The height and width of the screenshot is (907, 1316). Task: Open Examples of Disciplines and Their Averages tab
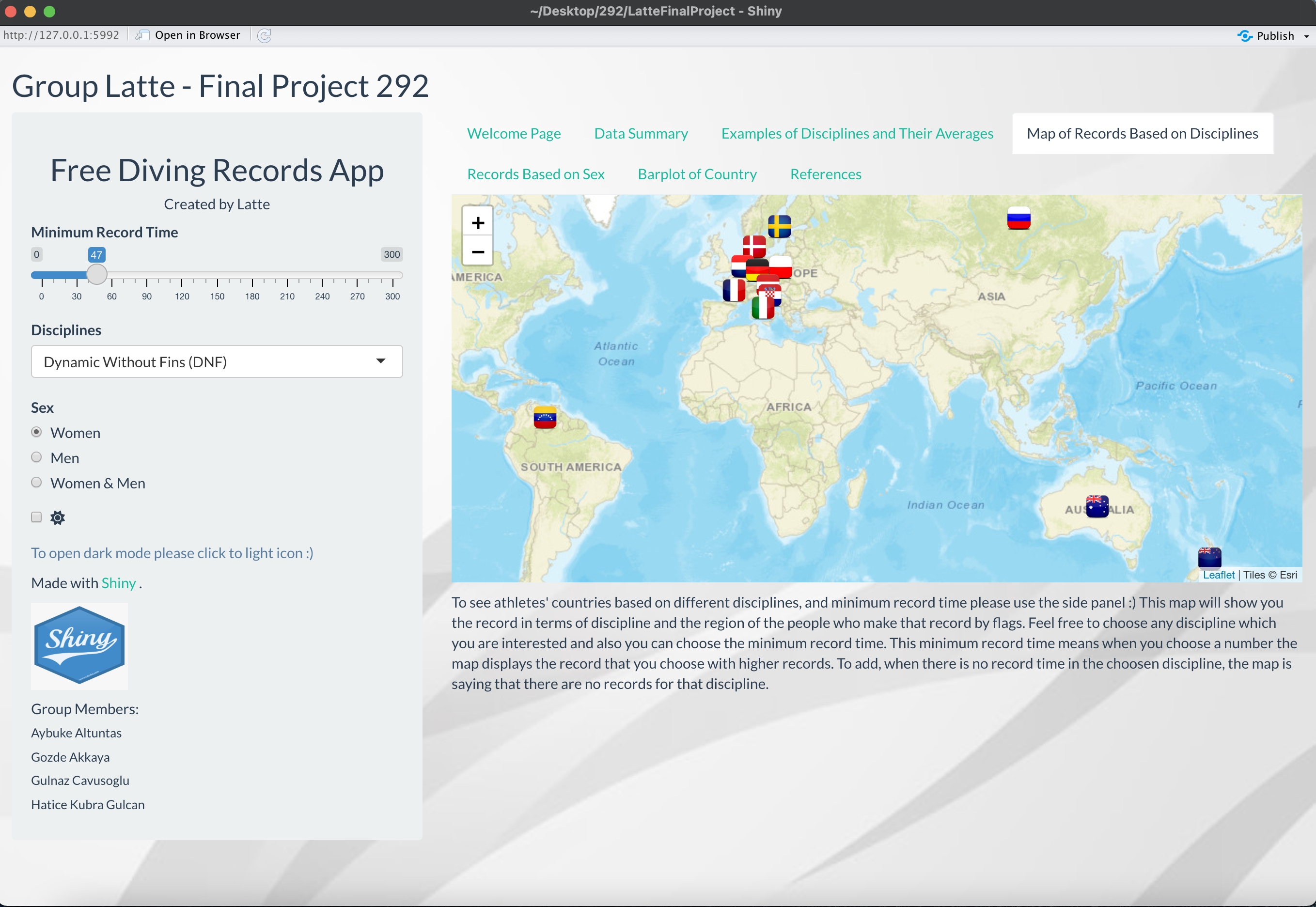coord(857,134)
